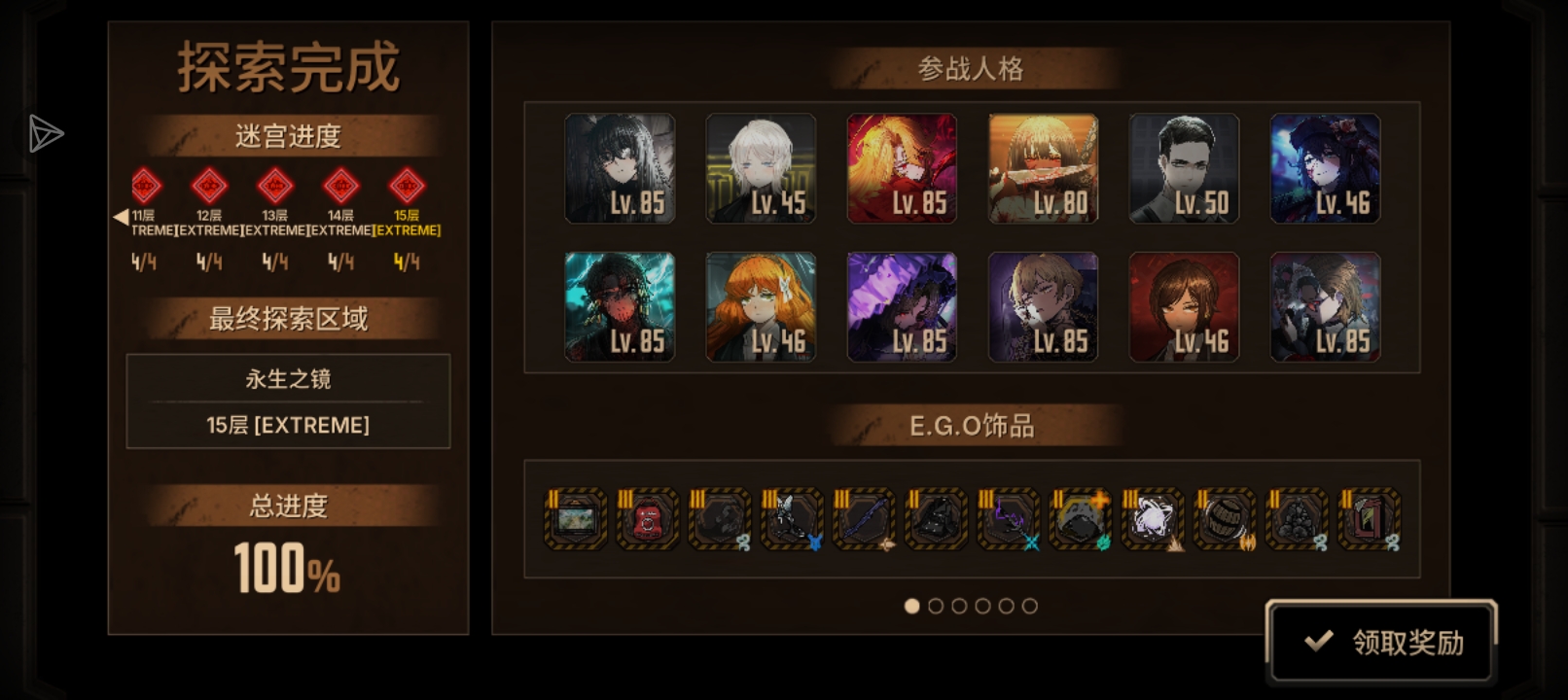
Task: Select the red backpack E.G.O gift
Action: [648, 519]
